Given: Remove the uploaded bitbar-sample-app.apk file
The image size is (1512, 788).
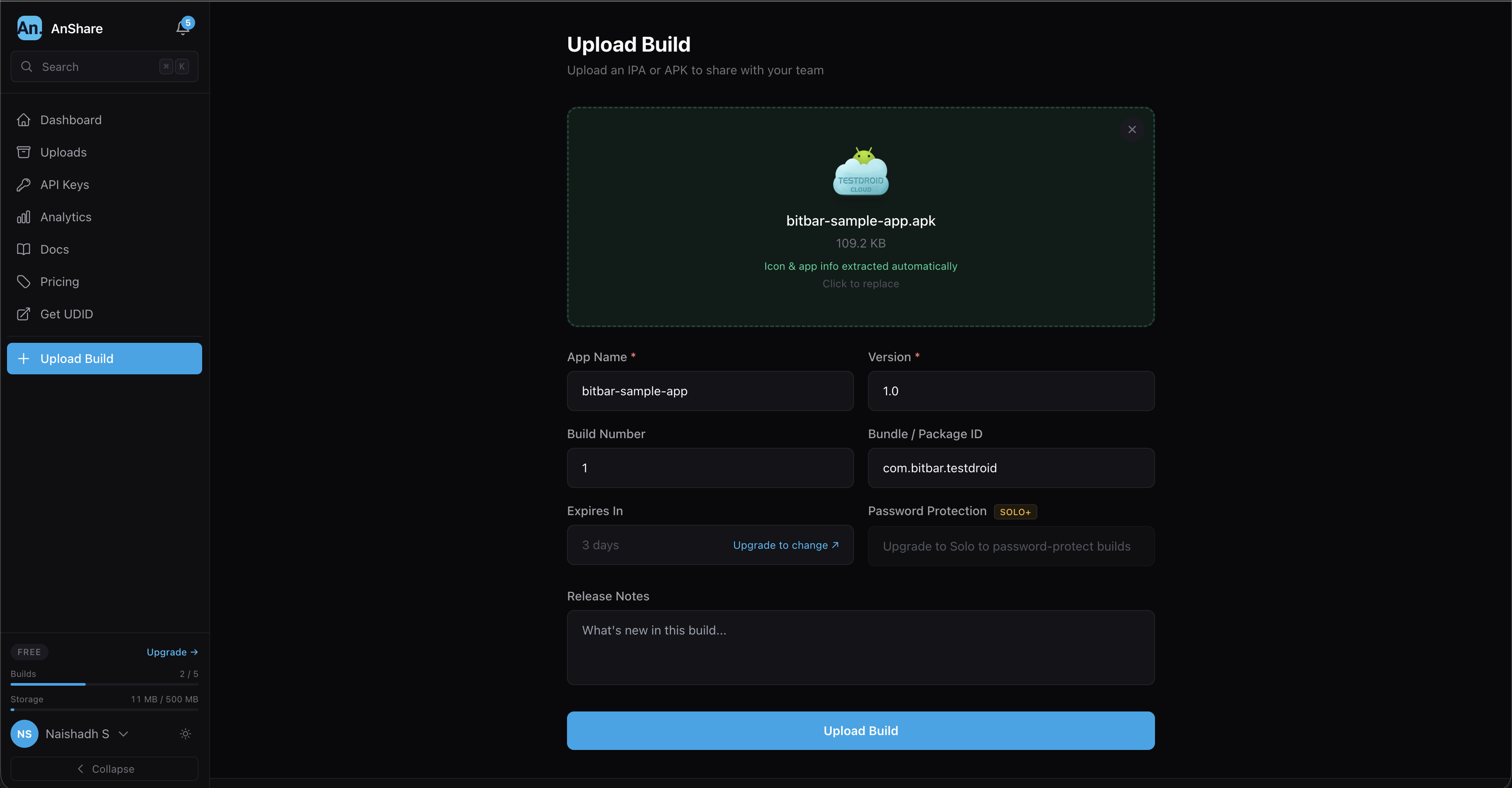Looking at the screenshot, I should point(1132,129).
